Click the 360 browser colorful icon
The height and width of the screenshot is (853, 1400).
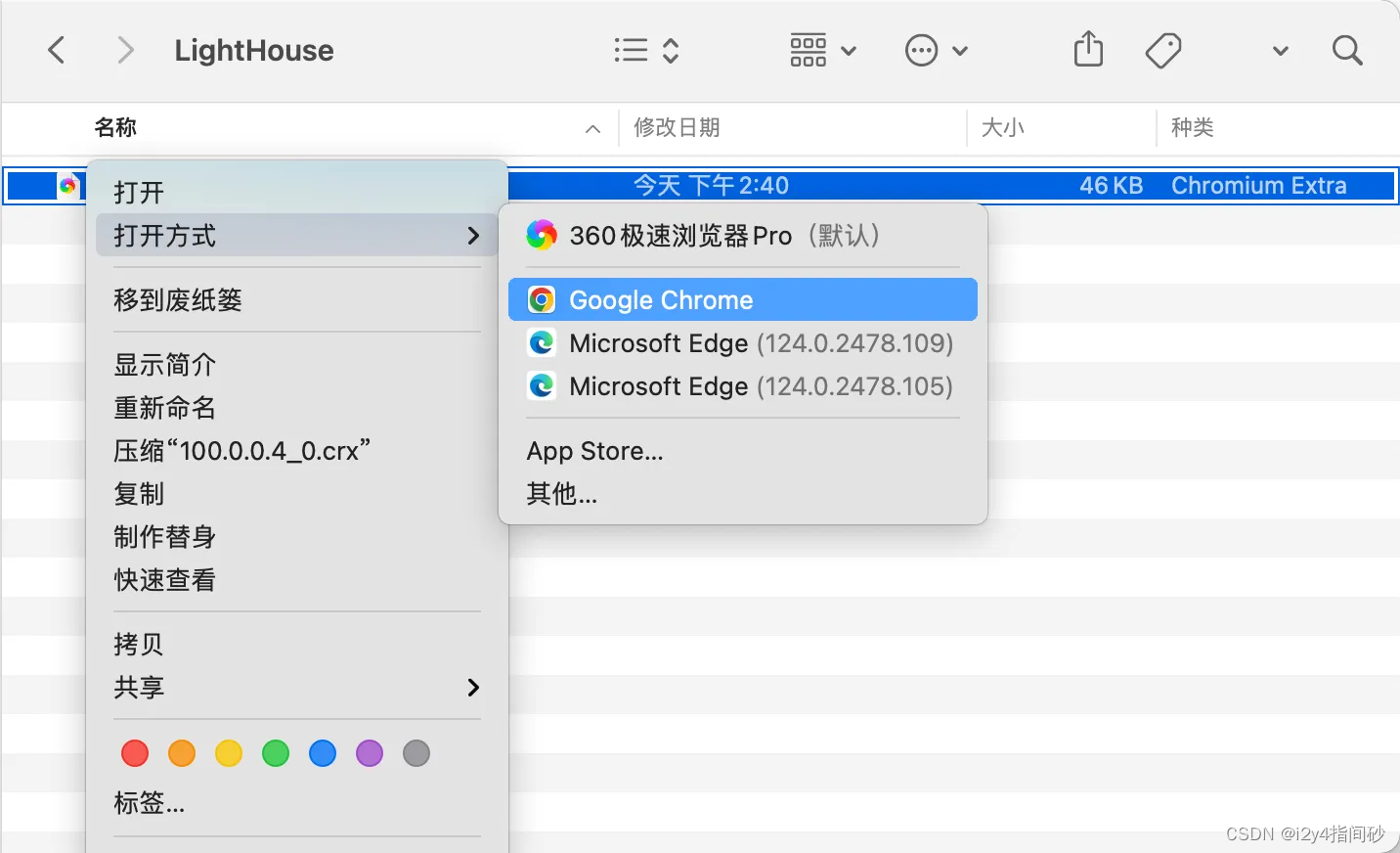[541, 235]
